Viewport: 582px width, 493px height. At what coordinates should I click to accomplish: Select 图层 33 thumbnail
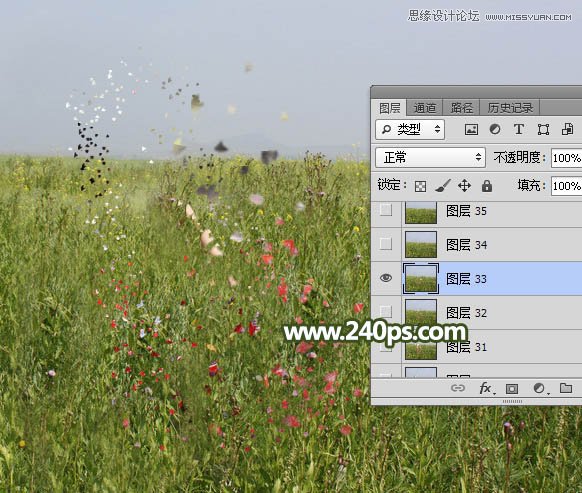click(x=421, y=278)
